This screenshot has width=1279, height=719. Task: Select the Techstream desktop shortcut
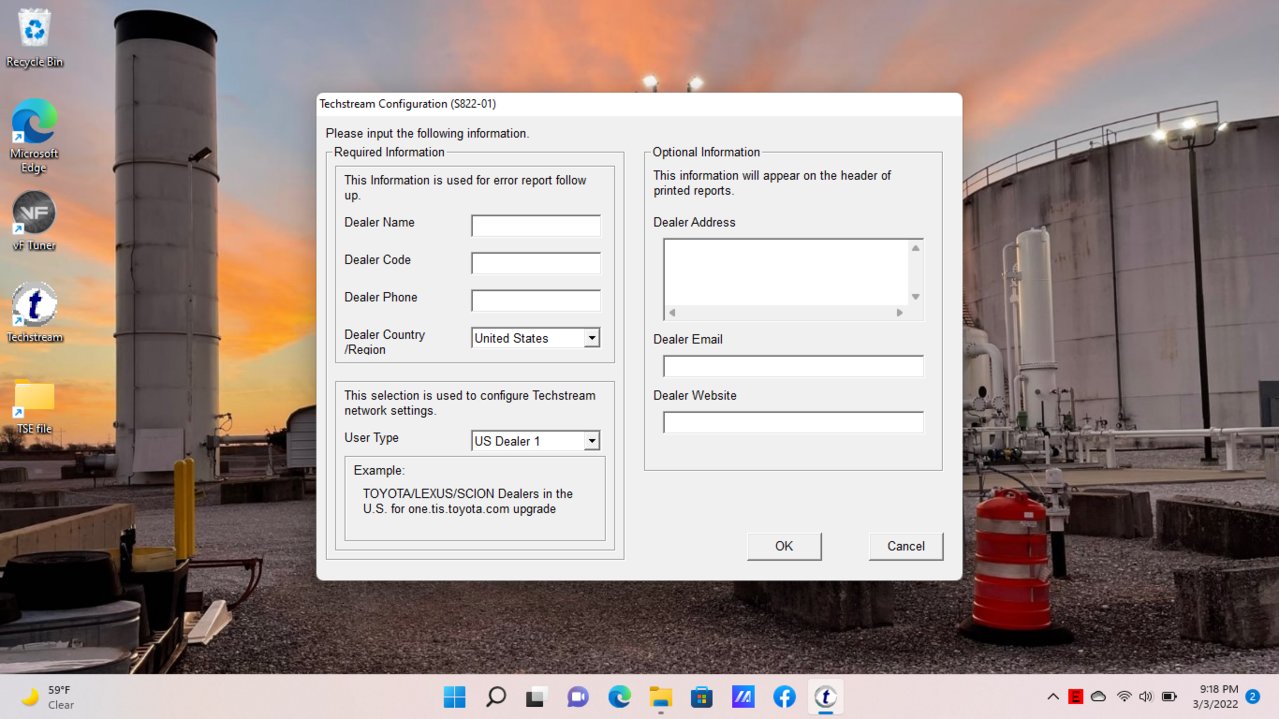coord(34,313)
